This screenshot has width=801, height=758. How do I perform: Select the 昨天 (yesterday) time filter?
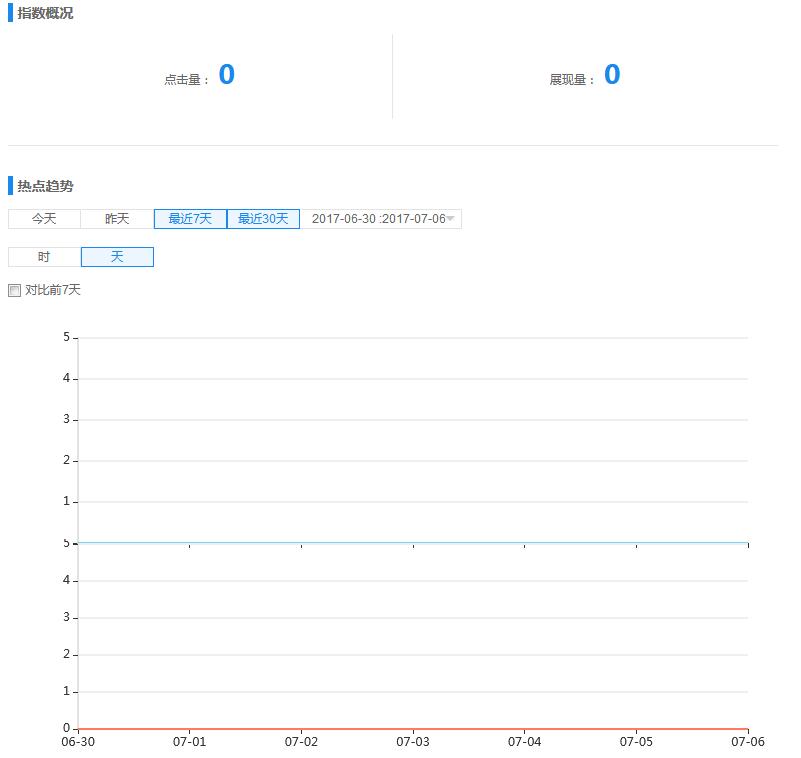click(x=117, y=219)
